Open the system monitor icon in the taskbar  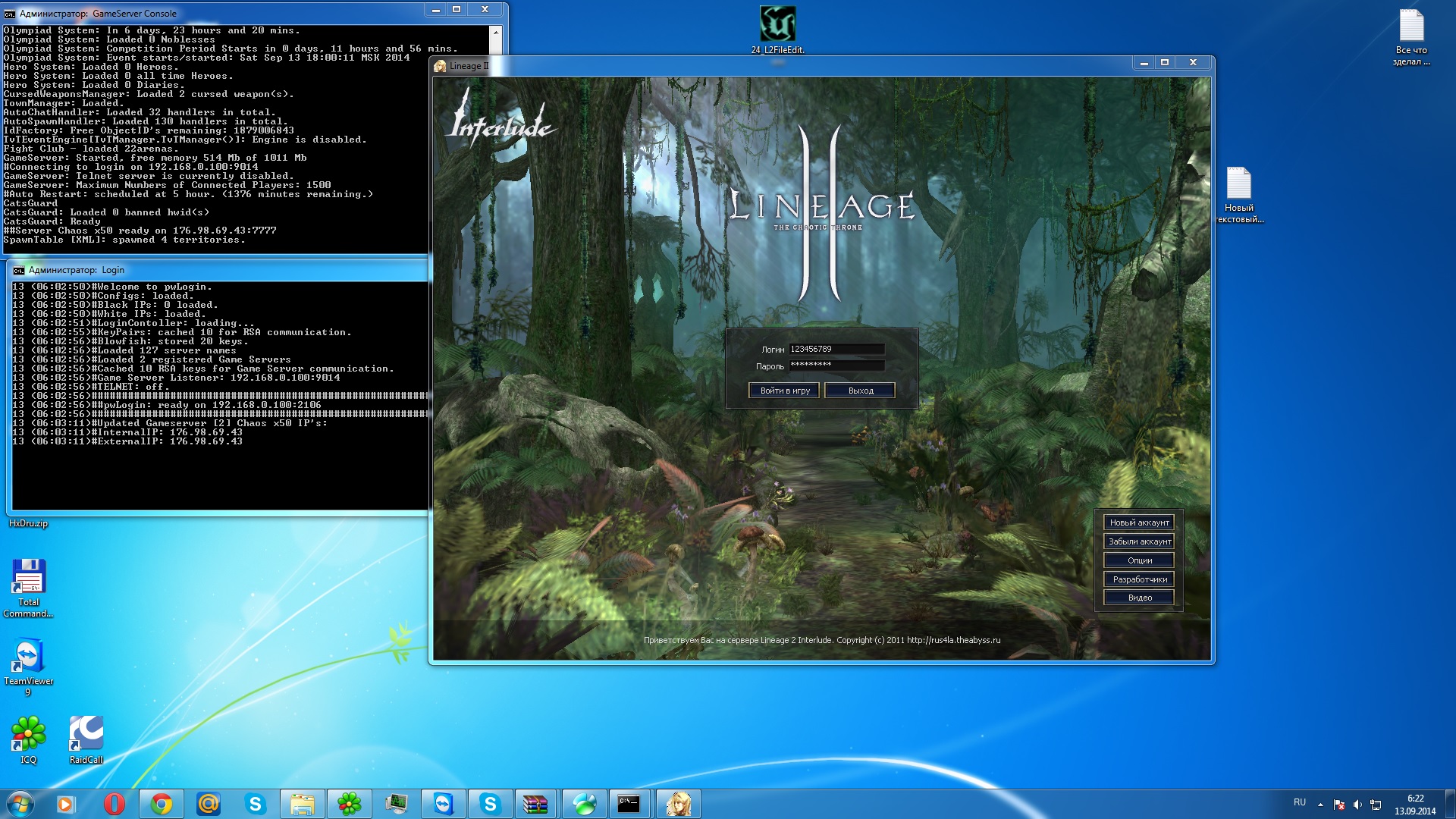[397, 804]
